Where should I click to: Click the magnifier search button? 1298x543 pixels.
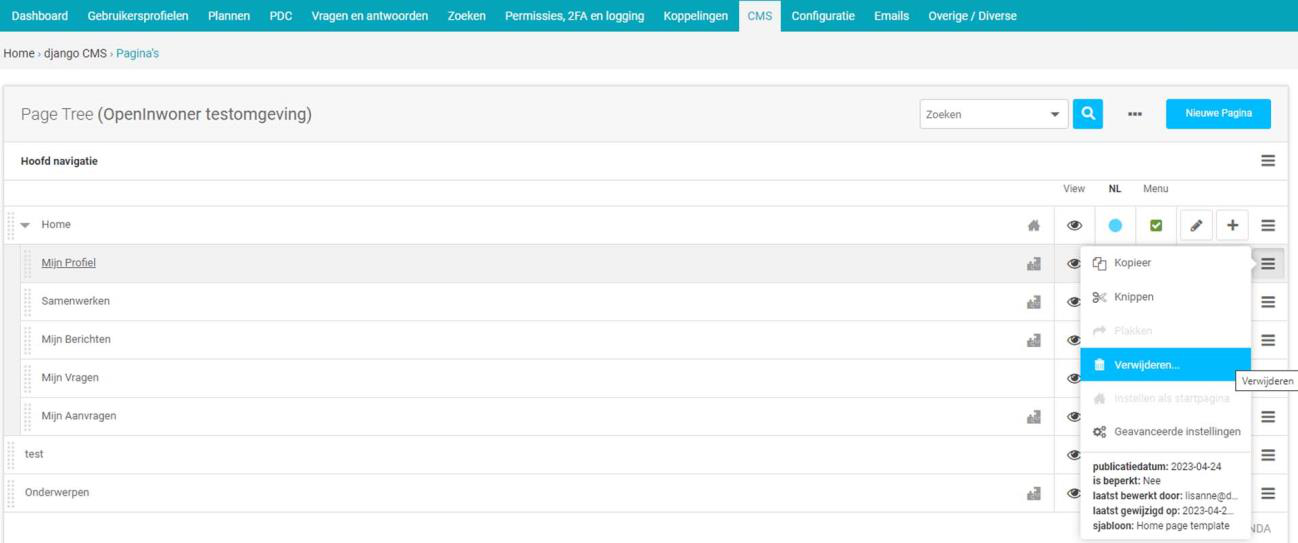1088,114
